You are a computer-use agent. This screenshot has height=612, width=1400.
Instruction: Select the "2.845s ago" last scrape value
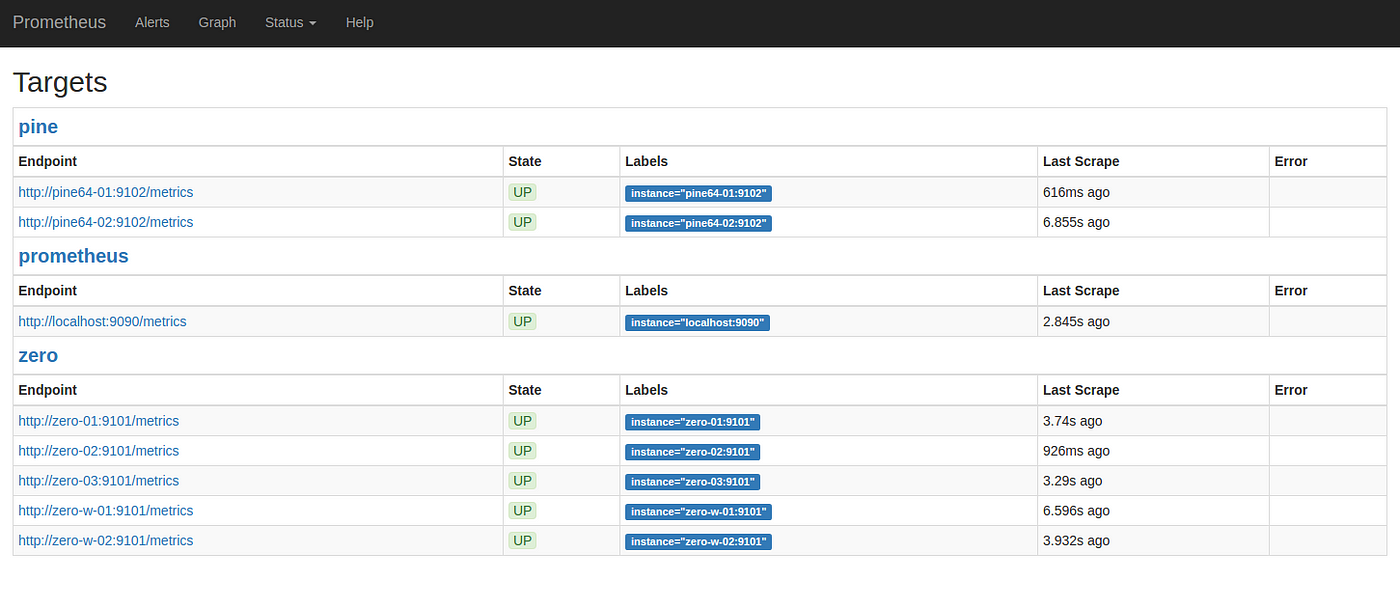(x=1076, y=321)
